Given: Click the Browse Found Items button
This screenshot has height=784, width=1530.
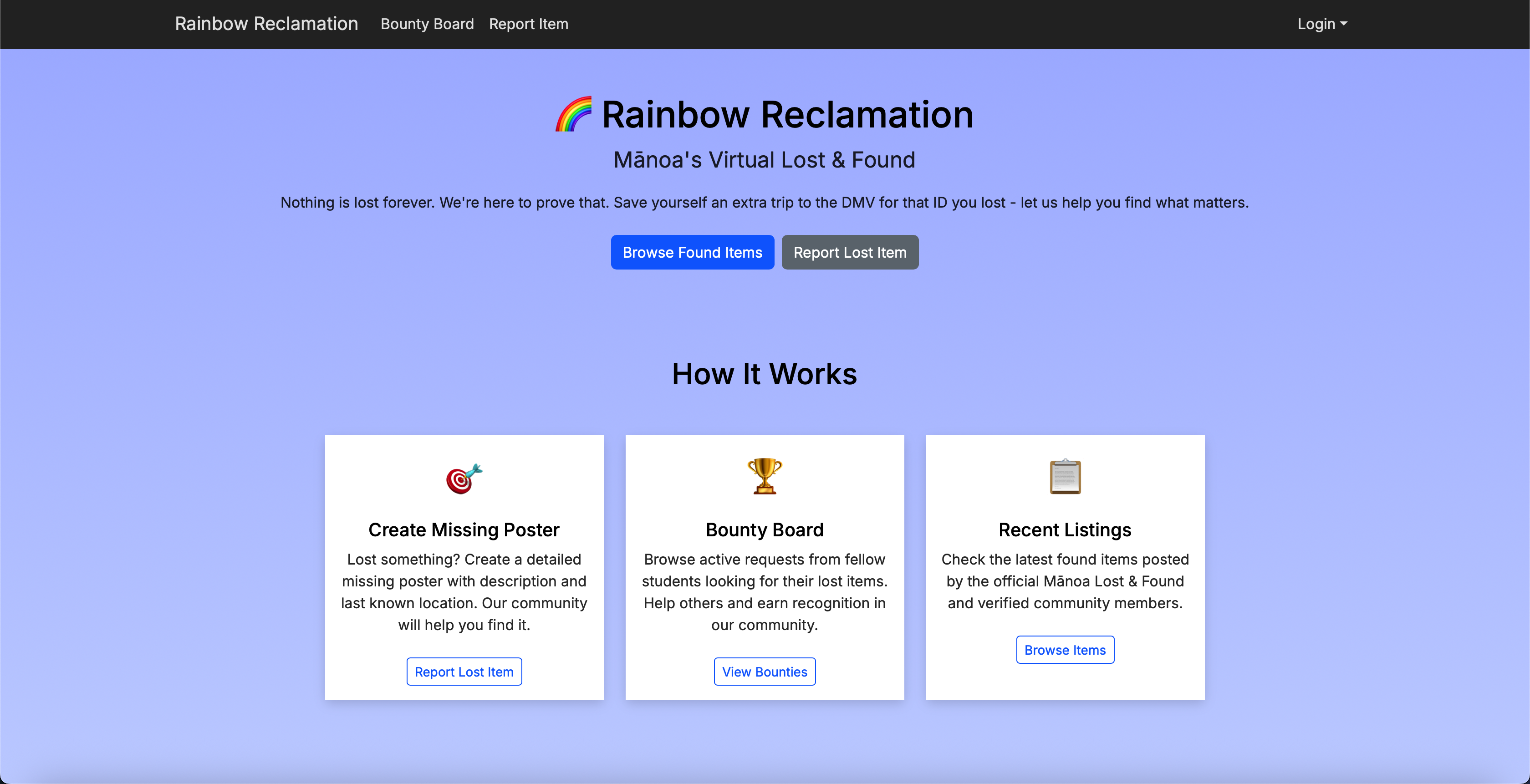Looking at the screenshot, I should click(x=692, y=252).
